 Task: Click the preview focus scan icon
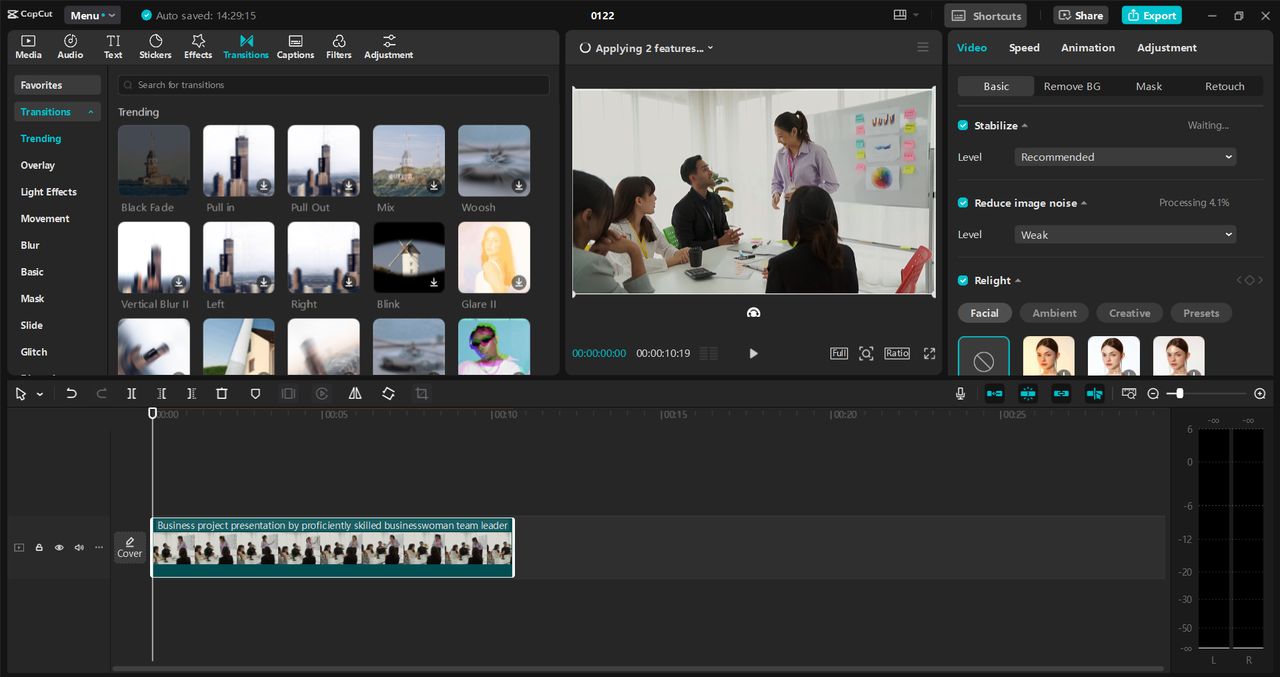tap(866, 353)
